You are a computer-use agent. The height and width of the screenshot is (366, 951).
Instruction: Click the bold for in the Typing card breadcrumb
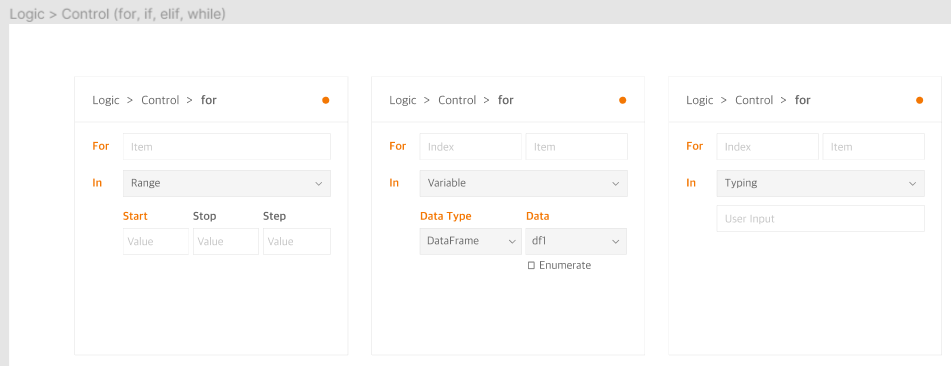click(x=802, y=100)
